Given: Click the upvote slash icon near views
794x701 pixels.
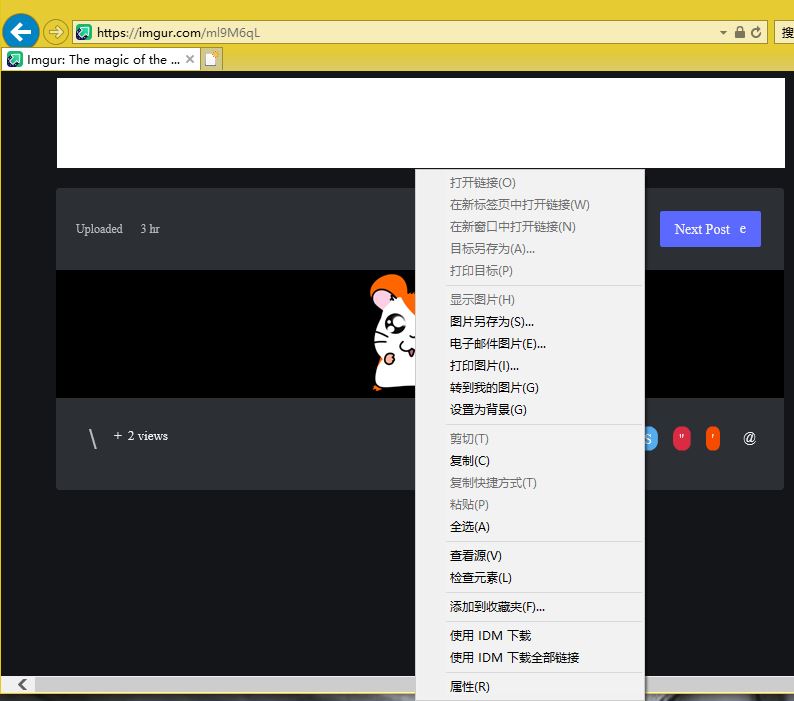Looking at the screenshot, I should [x=93, y=438].
